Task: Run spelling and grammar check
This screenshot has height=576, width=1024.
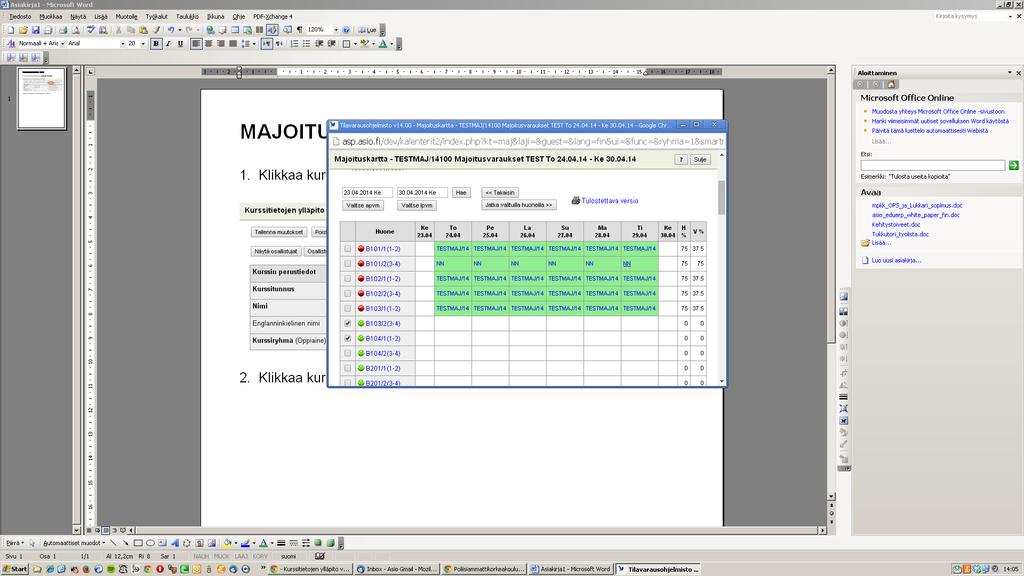Action: tap(91, 30)
